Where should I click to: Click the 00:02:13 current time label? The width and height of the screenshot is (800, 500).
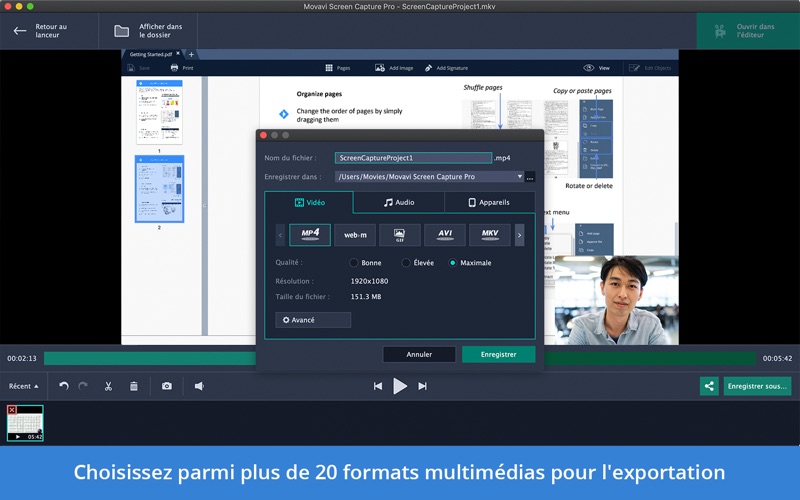(x=22, y=359)
